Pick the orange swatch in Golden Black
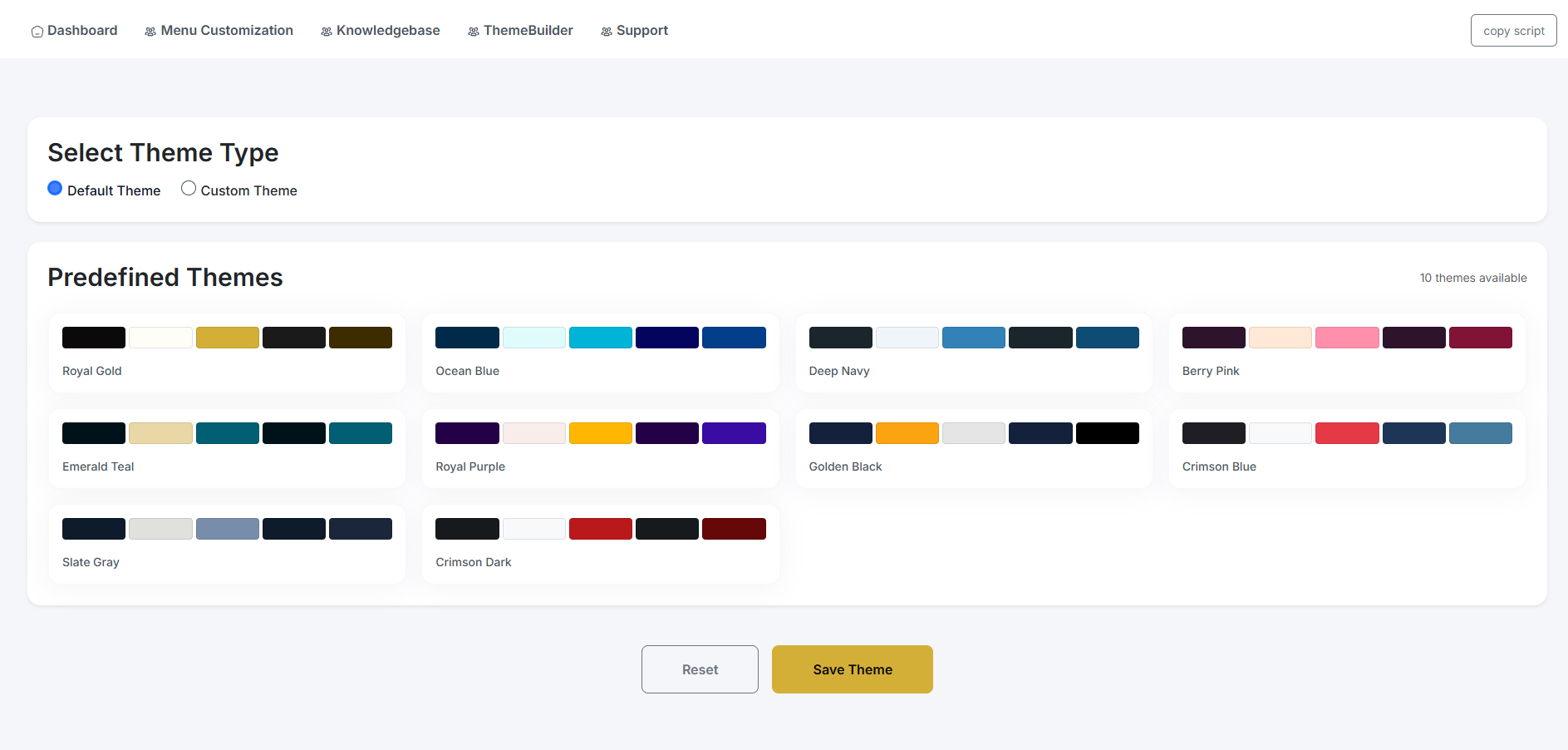This screenshot has height=750, width=1568. click(x=907, y=433)
